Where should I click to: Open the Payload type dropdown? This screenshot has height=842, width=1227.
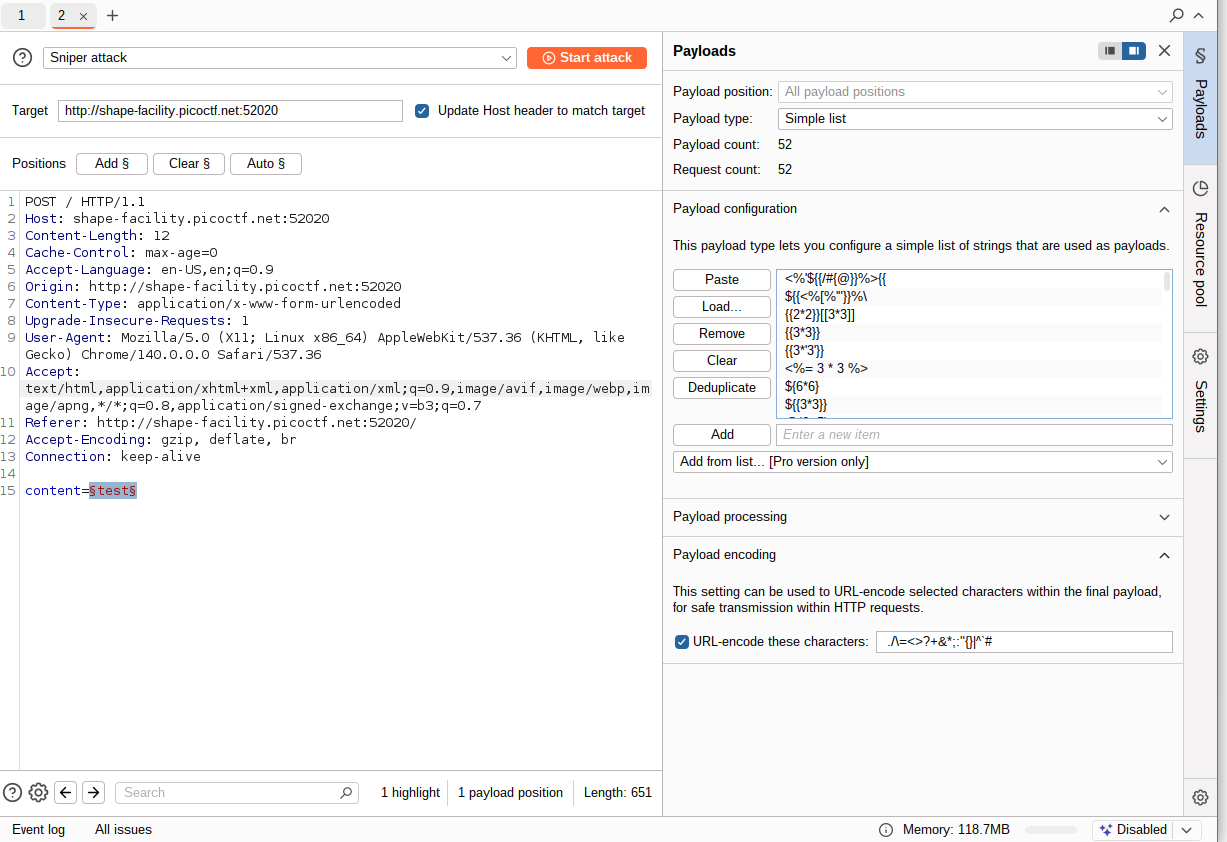pyautogui.click(x=975, y=119)
